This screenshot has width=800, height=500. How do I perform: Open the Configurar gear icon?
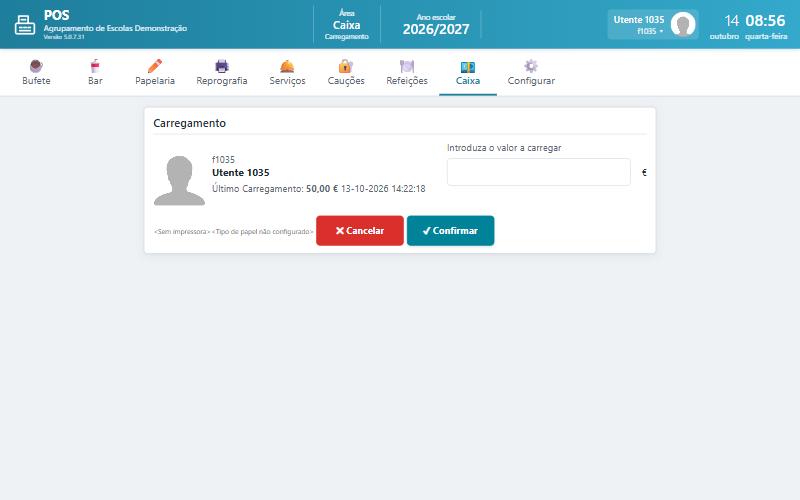click(x=531, y=66)
